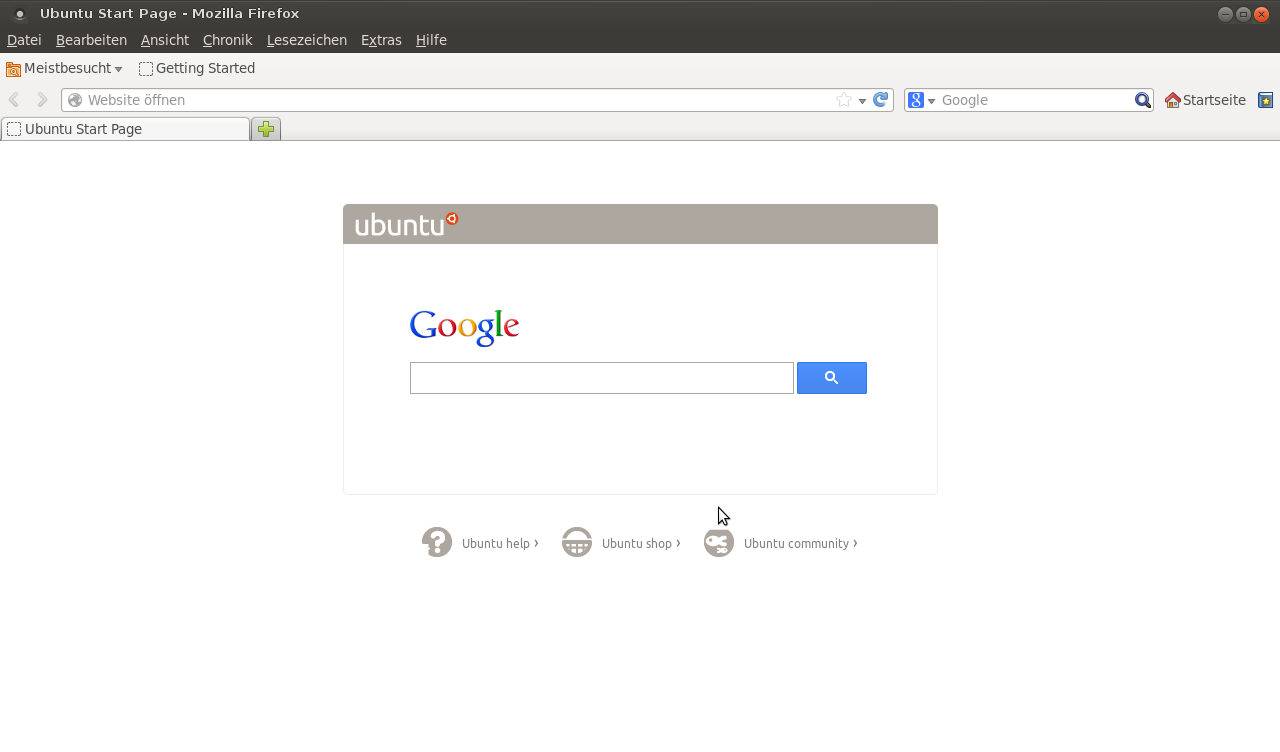
Task: Select the Ubuntu Start Page tab
Action: point(126,129)
